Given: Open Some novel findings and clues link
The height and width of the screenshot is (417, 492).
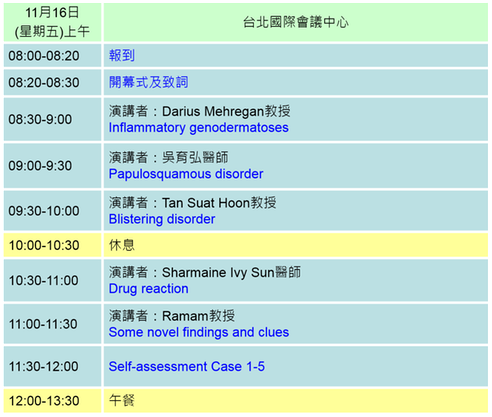Looking at the screenshot, I should pos(199,332).
